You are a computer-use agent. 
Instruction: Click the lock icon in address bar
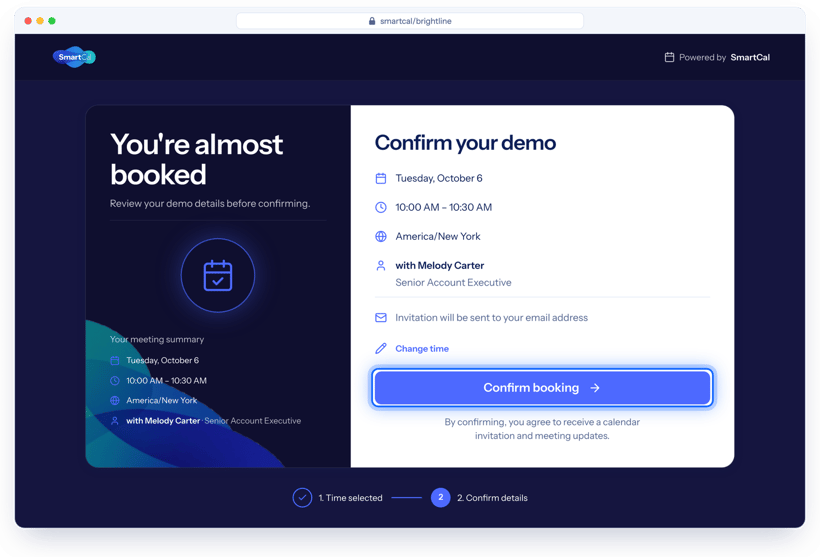[372, 21]
